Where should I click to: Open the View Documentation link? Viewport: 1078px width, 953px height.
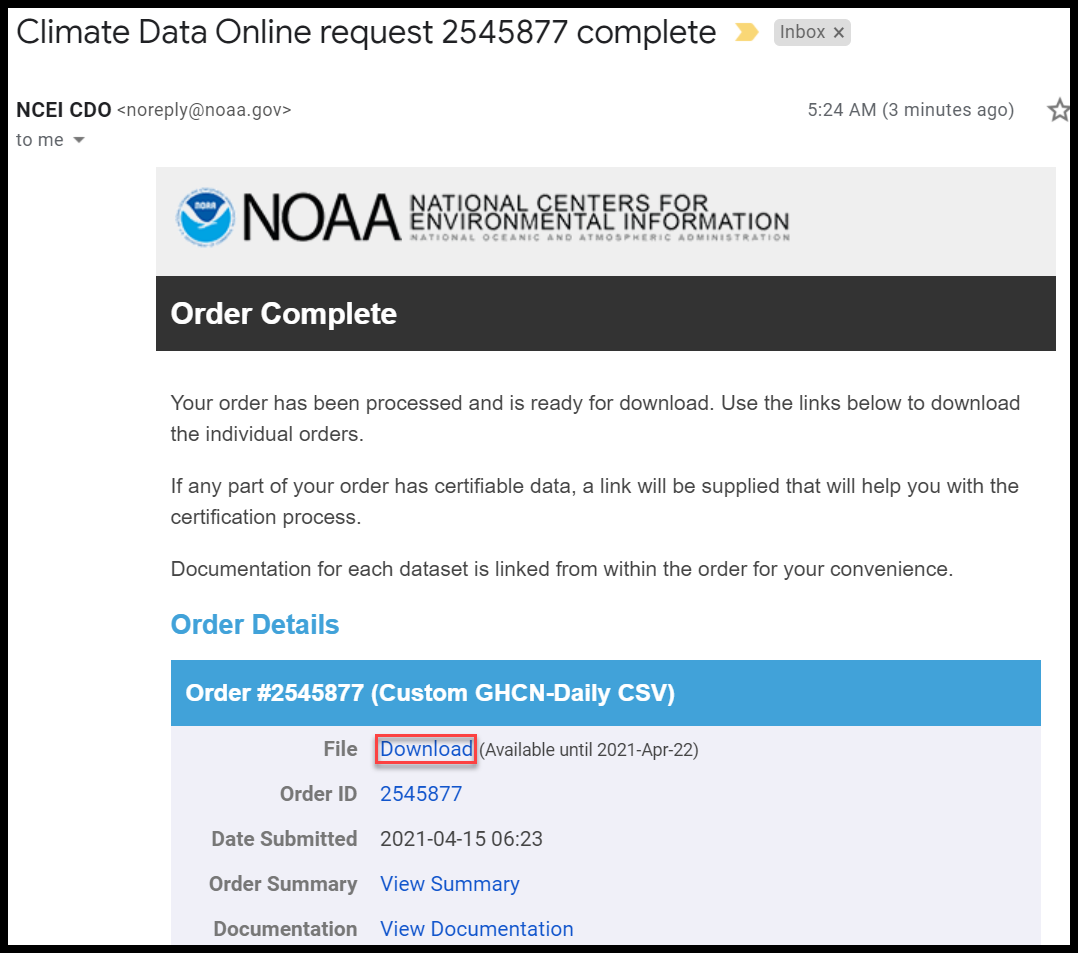[476, 929]
